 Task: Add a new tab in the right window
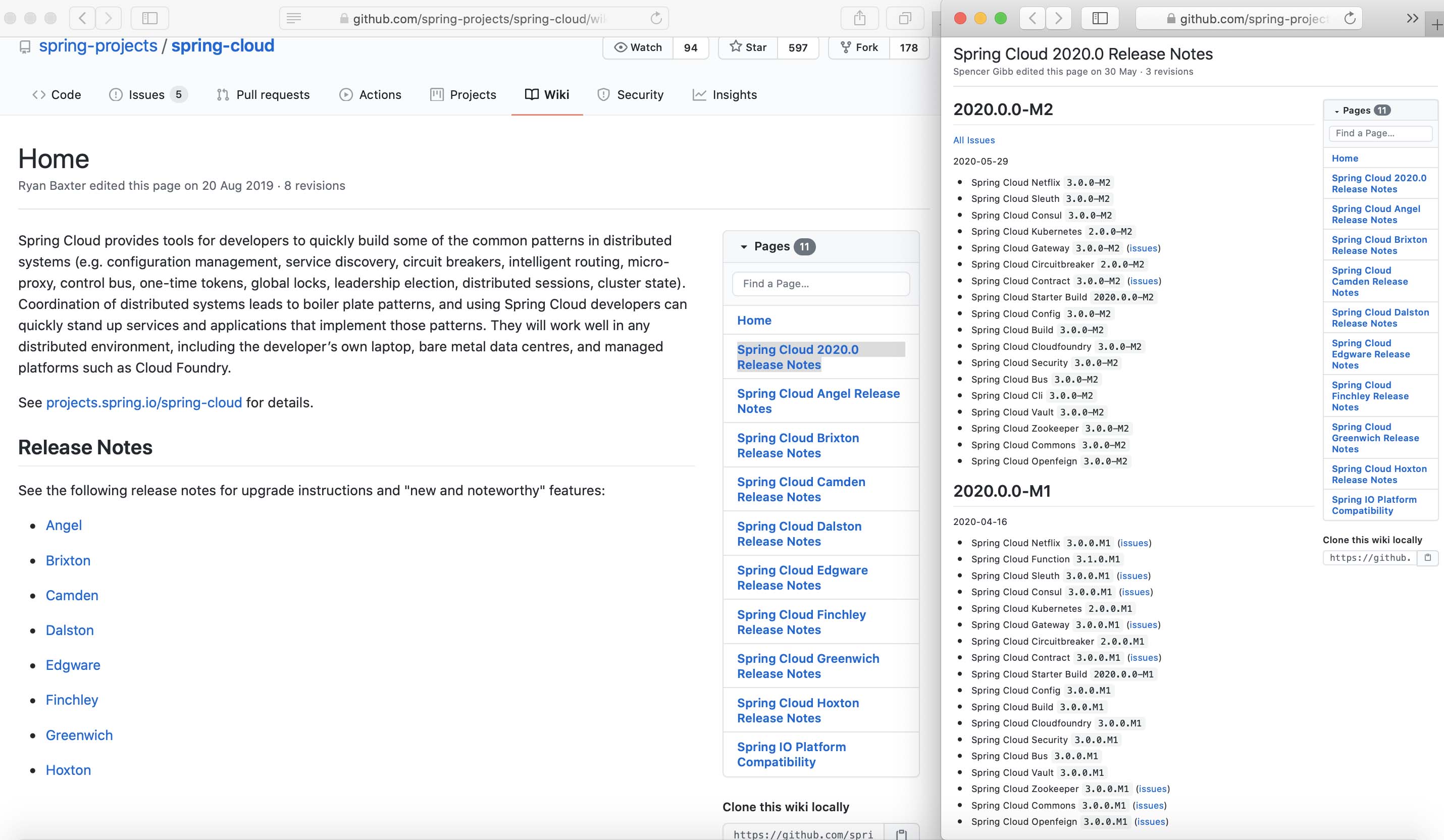point(1436,25)
